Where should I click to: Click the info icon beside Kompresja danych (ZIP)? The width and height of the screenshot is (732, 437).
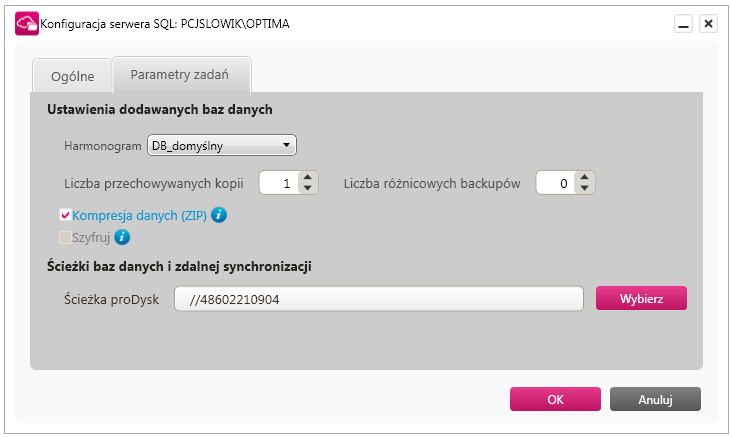point(219,215)
